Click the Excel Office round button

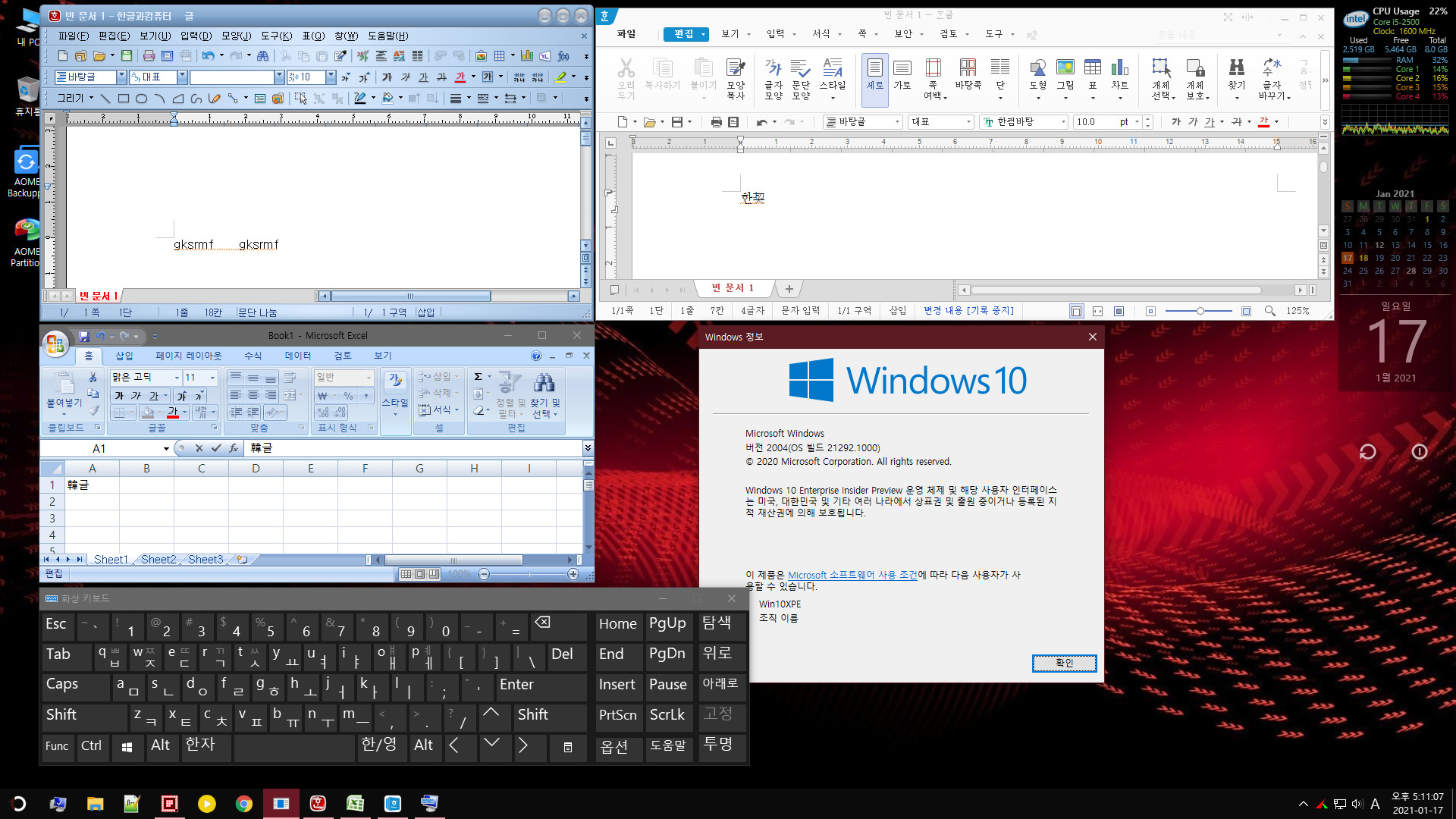[55, 344]
